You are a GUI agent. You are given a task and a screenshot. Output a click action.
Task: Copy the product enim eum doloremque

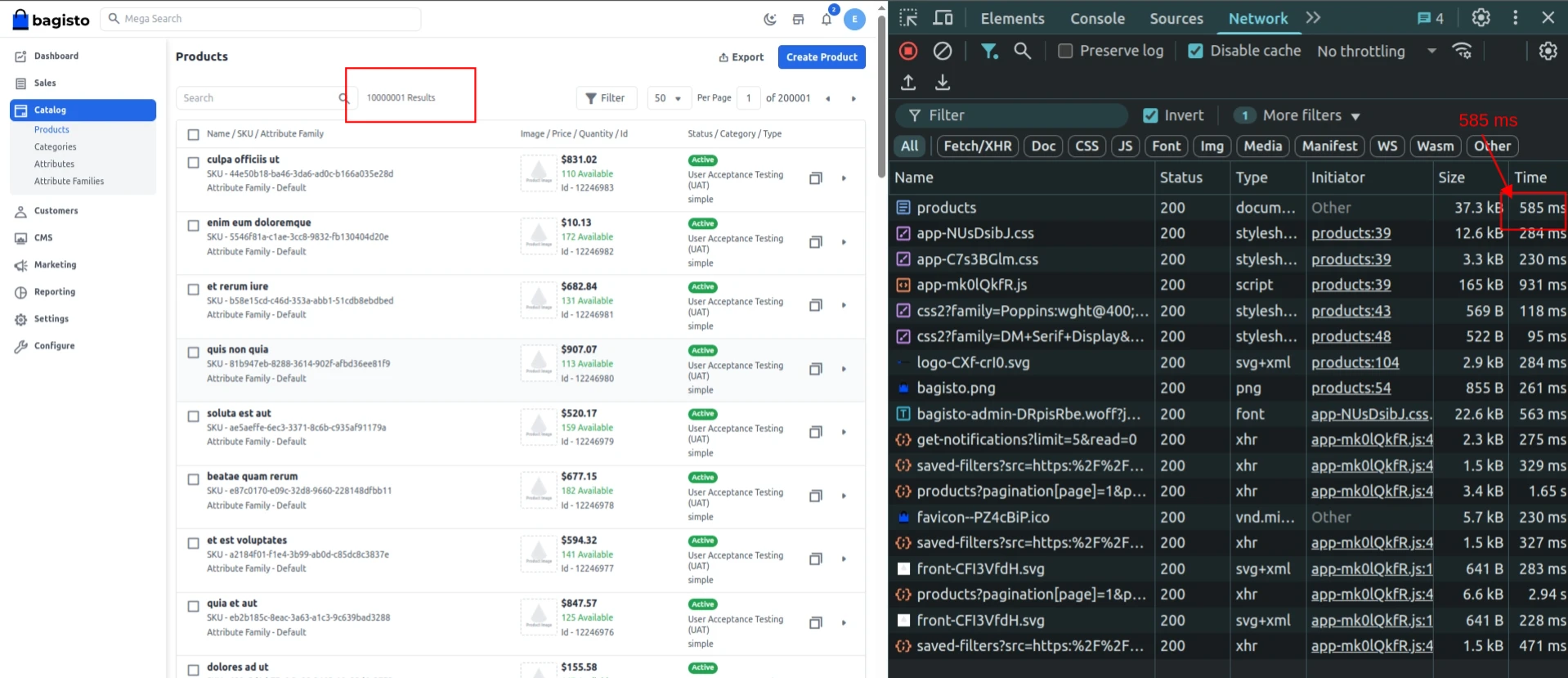pos(815,242)
